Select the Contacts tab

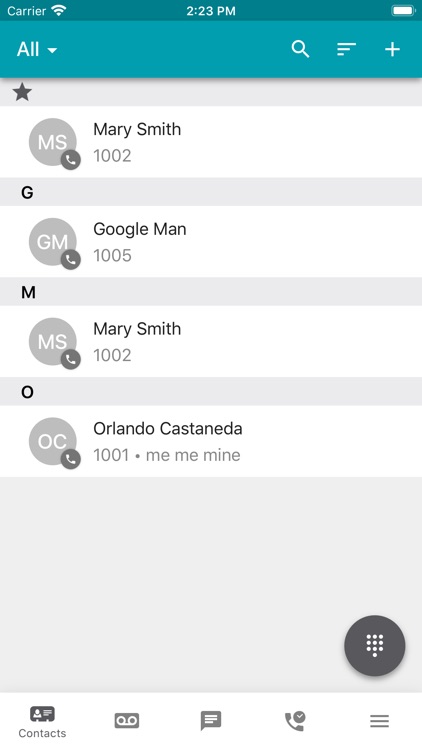tap(42, 722)
